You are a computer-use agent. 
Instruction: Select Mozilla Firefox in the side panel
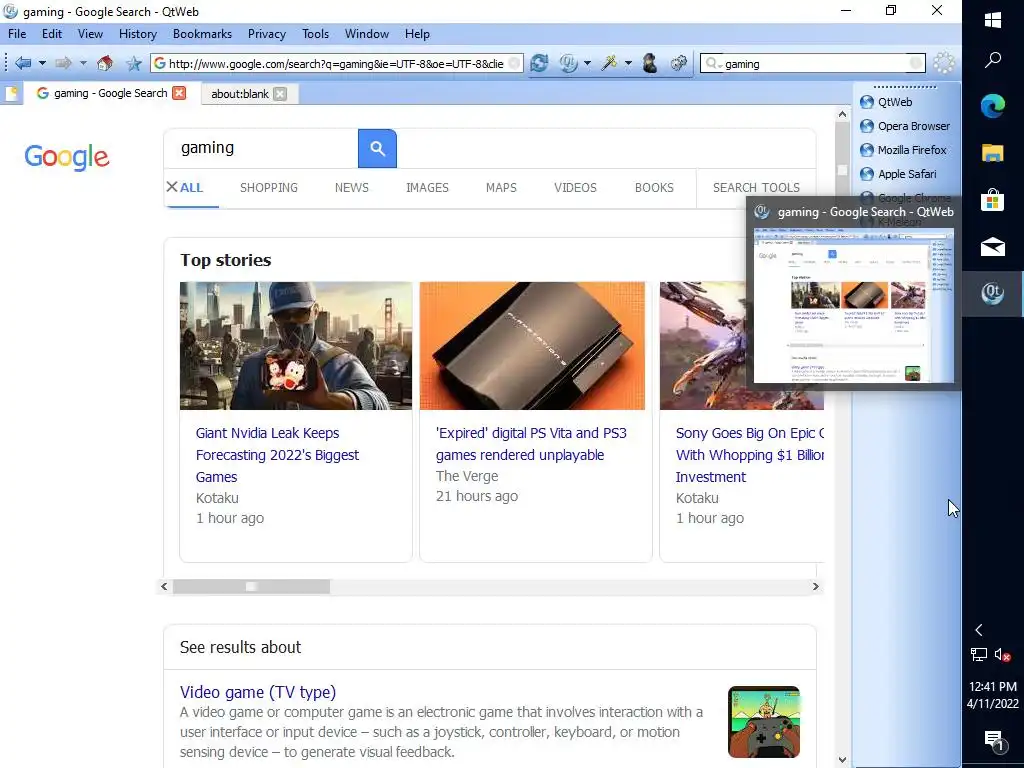click(x=903, y=150)
